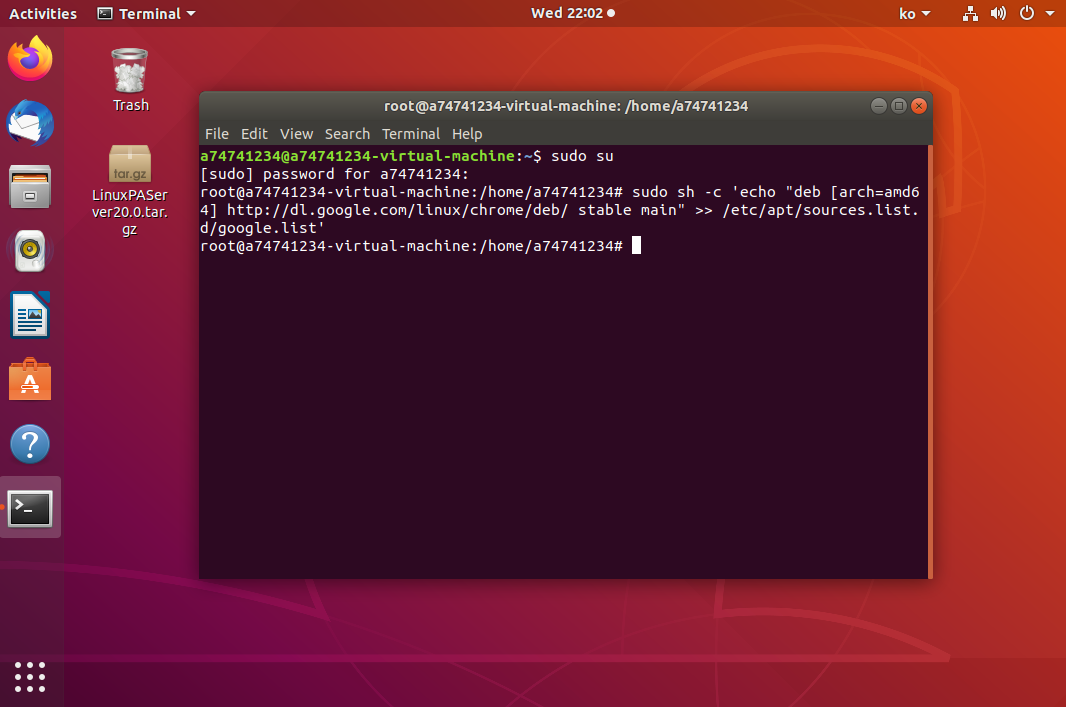Click the dl.google.com URL text
This screenshot has height=707, width=1066.
pyautogui.click(x=397, y=210)
